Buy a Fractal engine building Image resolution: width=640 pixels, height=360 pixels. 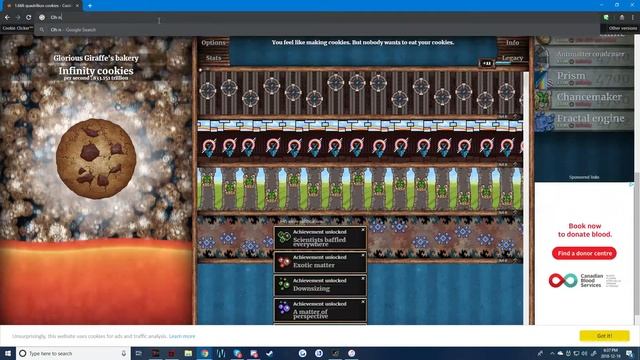point(584,120)
